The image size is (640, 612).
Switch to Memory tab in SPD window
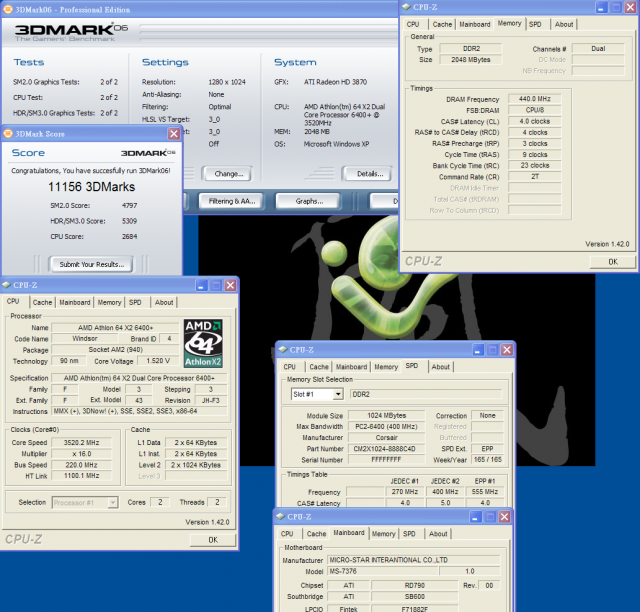pyautogui.click(x=386, y=367)
